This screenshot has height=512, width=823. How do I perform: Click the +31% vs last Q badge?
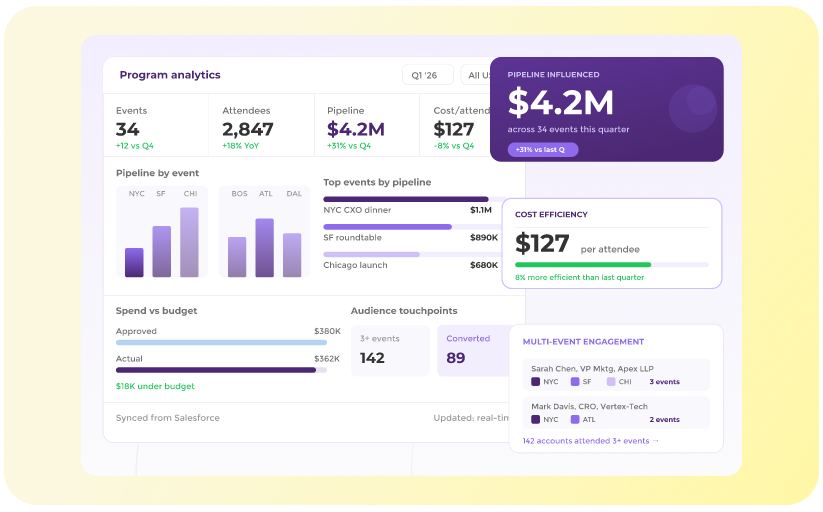pos(543,150)
